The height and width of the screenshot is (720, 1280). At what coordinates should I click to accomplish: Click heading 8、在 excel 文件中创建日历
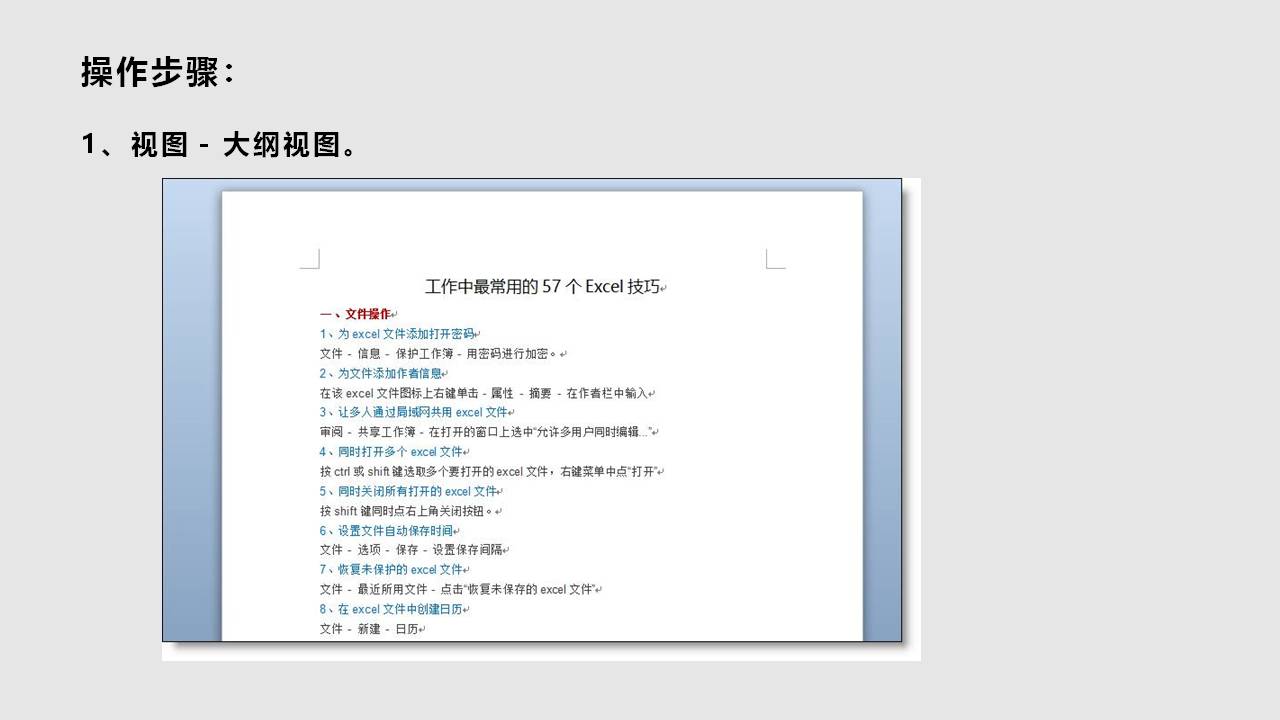click(392, 609)
